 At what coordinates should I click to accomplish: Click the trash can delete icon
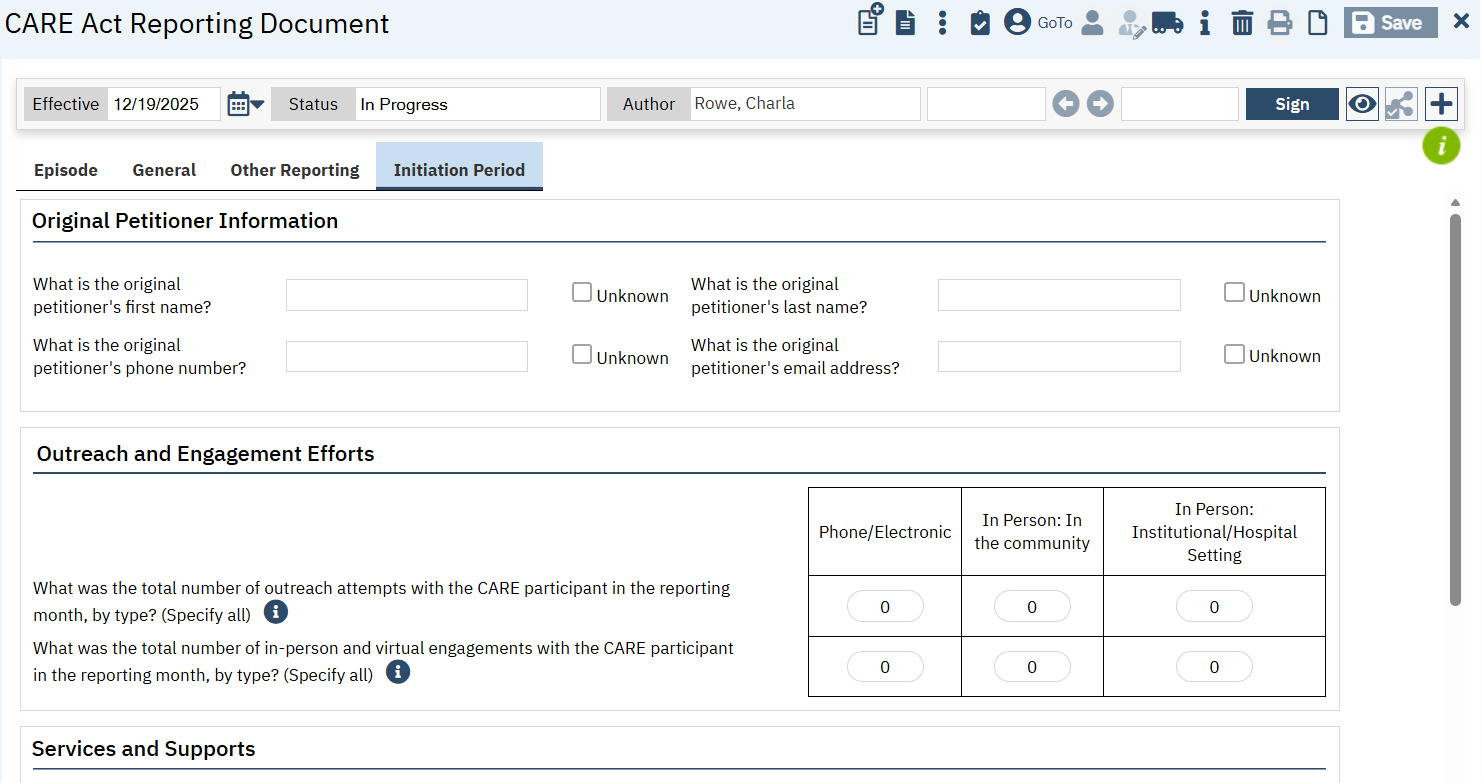click(x=1242, y=23)
